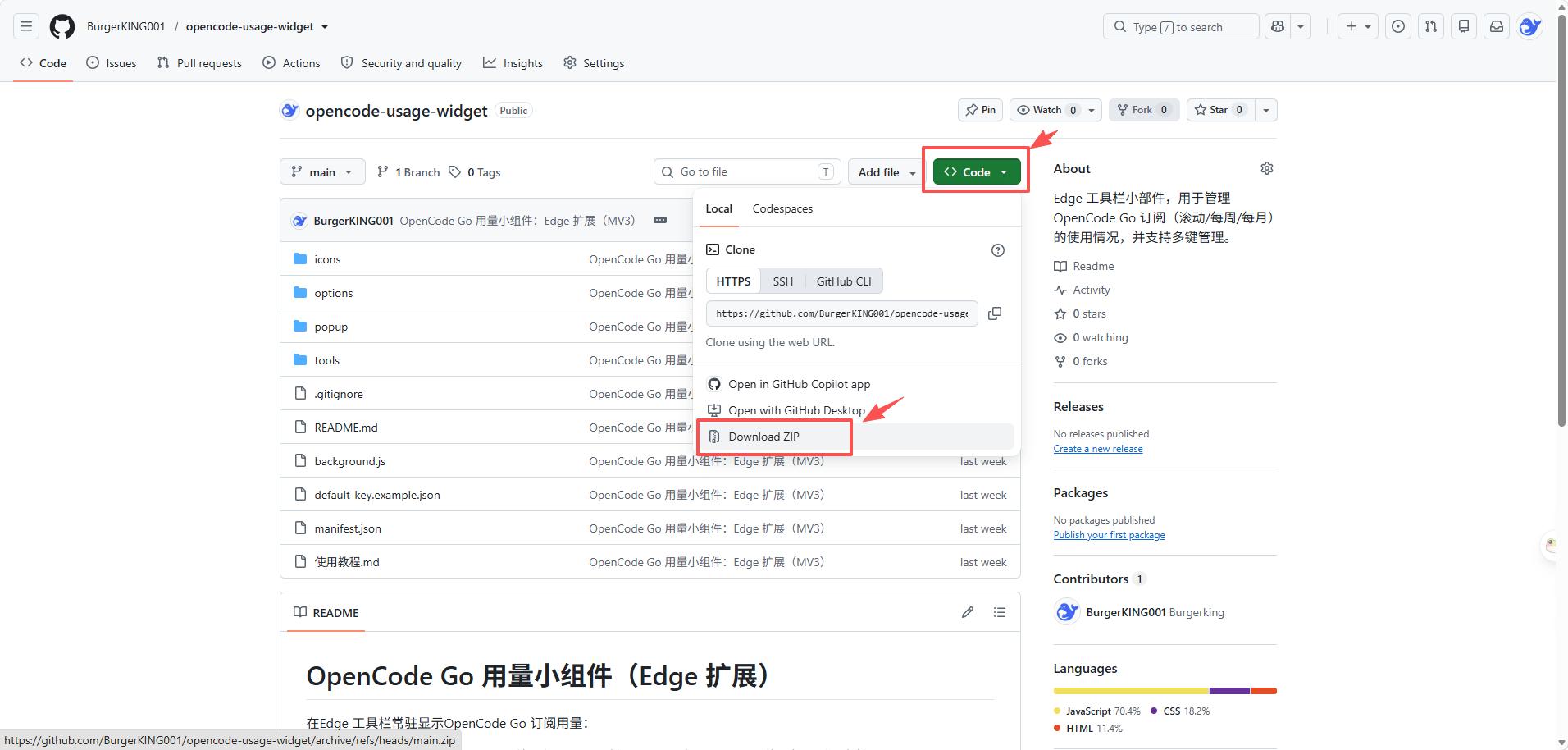Expand commit message ellipsis button
Viewport: 1568px width, 750px height.
click(660, 220)
